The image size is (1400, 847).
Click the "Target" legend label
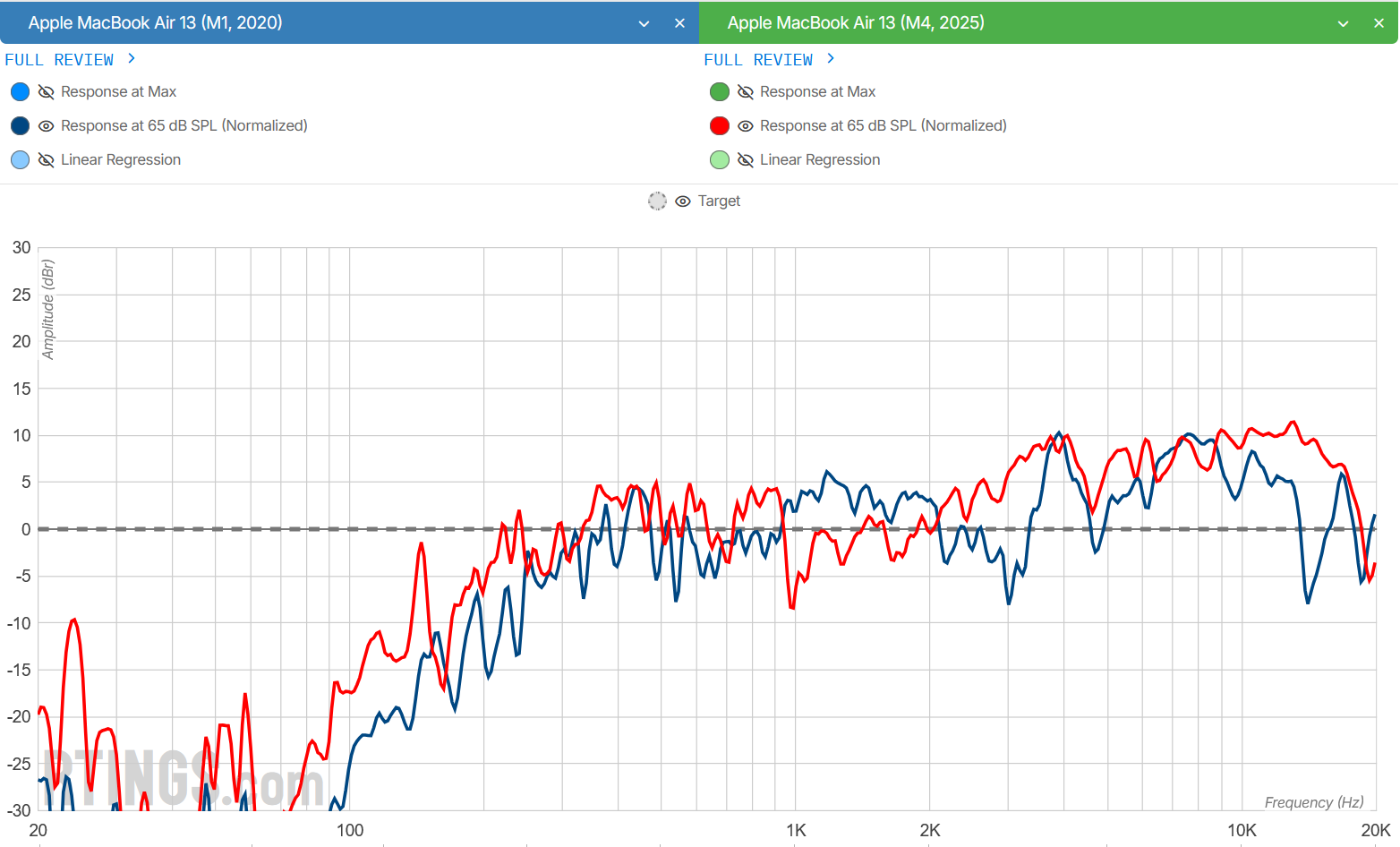click(719, 201)
